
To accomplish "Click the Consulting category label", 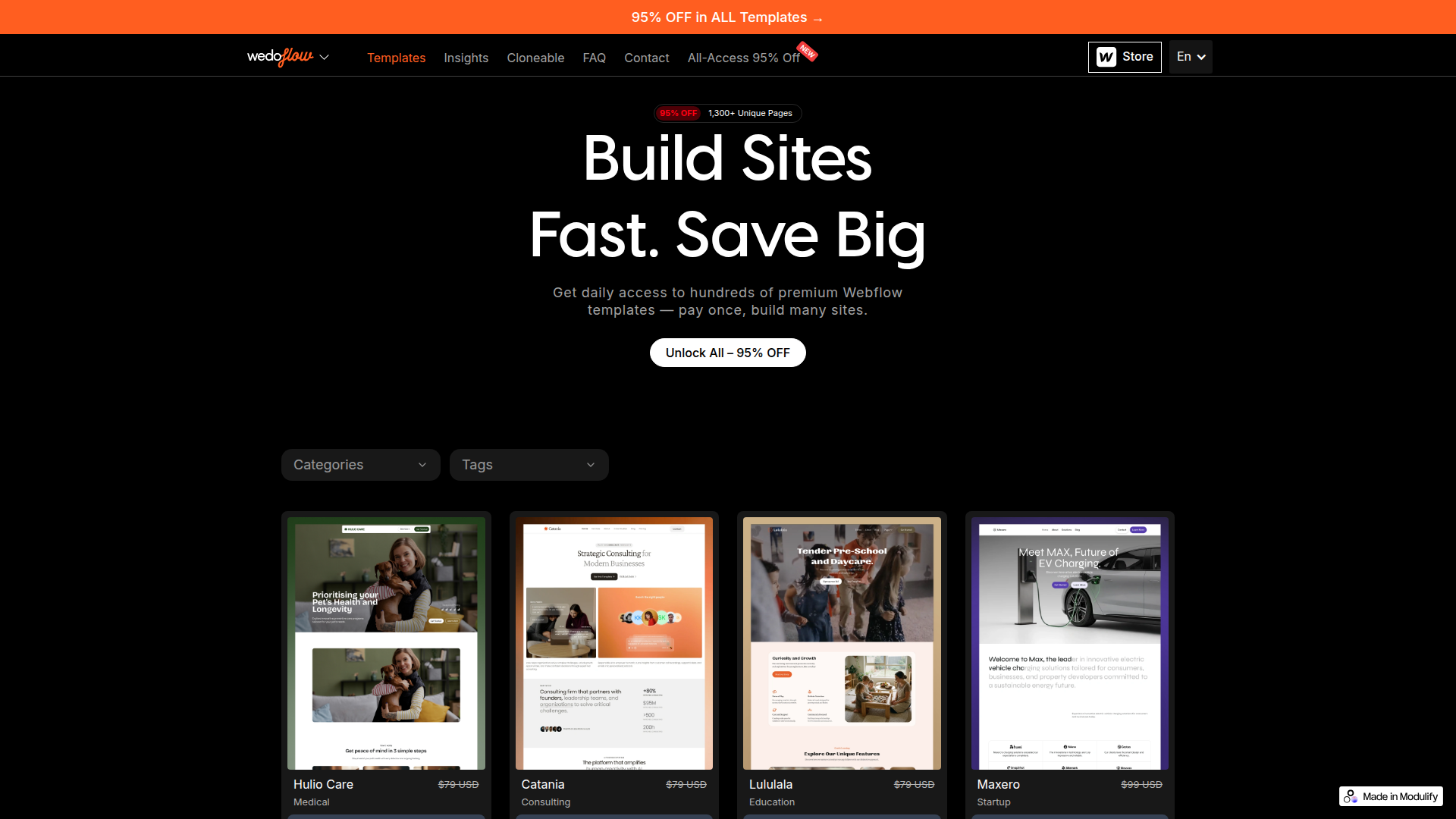I will [x=546, y=802].
